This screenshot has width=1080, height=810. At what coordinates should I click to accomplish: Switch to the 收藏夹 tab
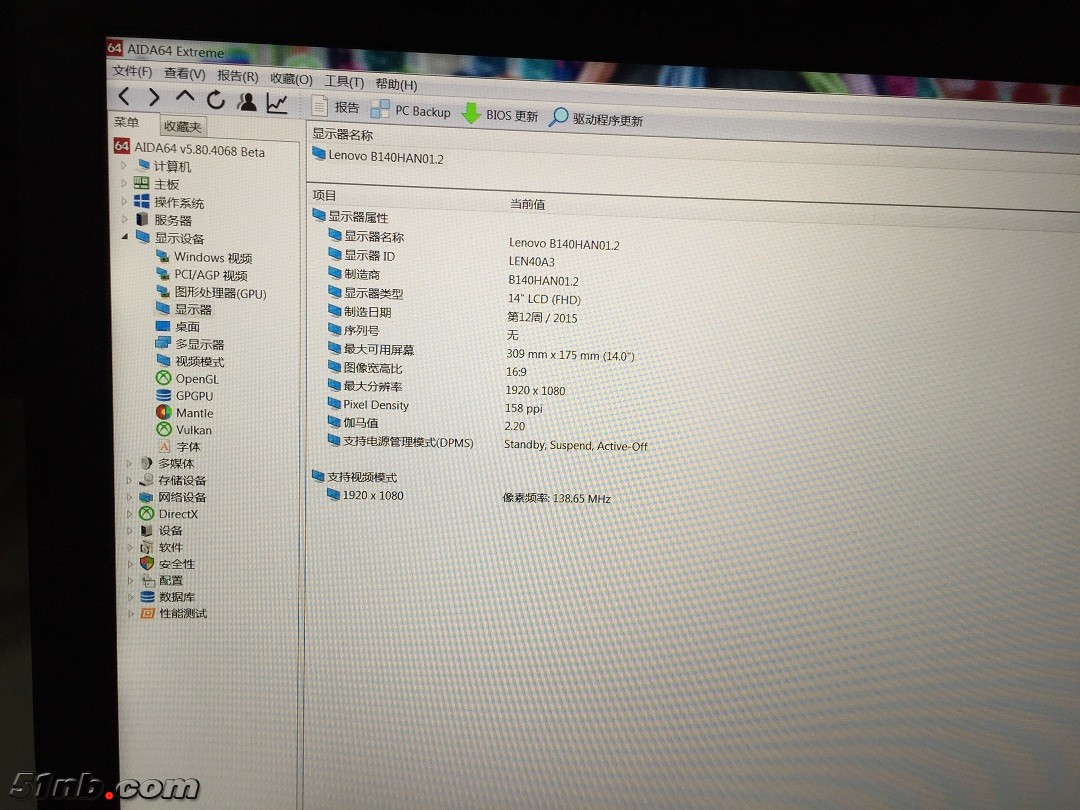coord(183,127)
